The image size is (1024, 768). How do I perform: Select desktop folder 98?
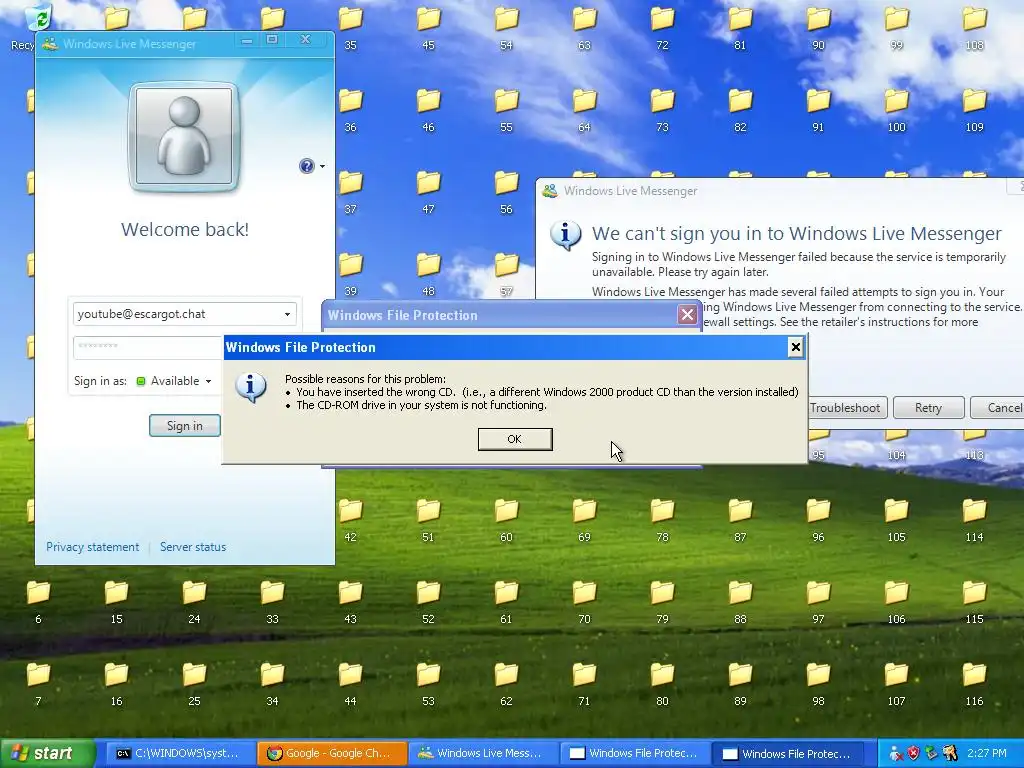(818, 683)
